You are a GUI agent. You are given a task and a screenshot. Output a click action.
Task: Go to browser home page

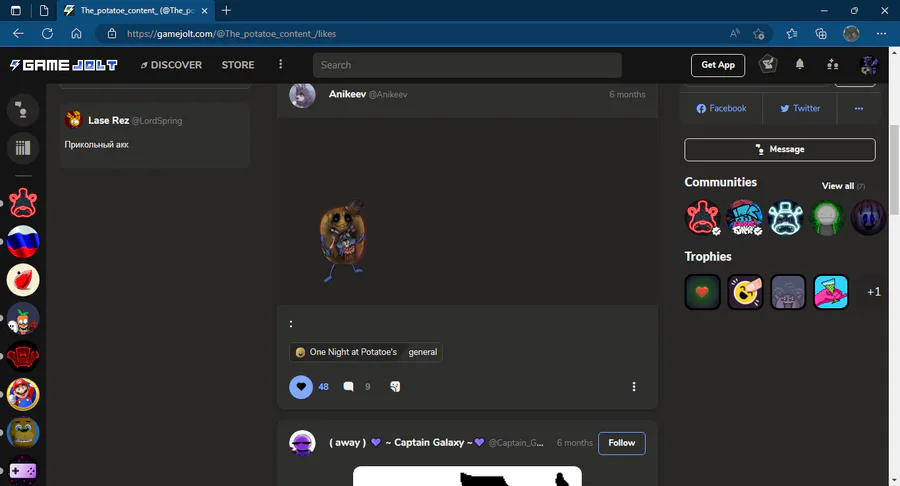[76, 33]
